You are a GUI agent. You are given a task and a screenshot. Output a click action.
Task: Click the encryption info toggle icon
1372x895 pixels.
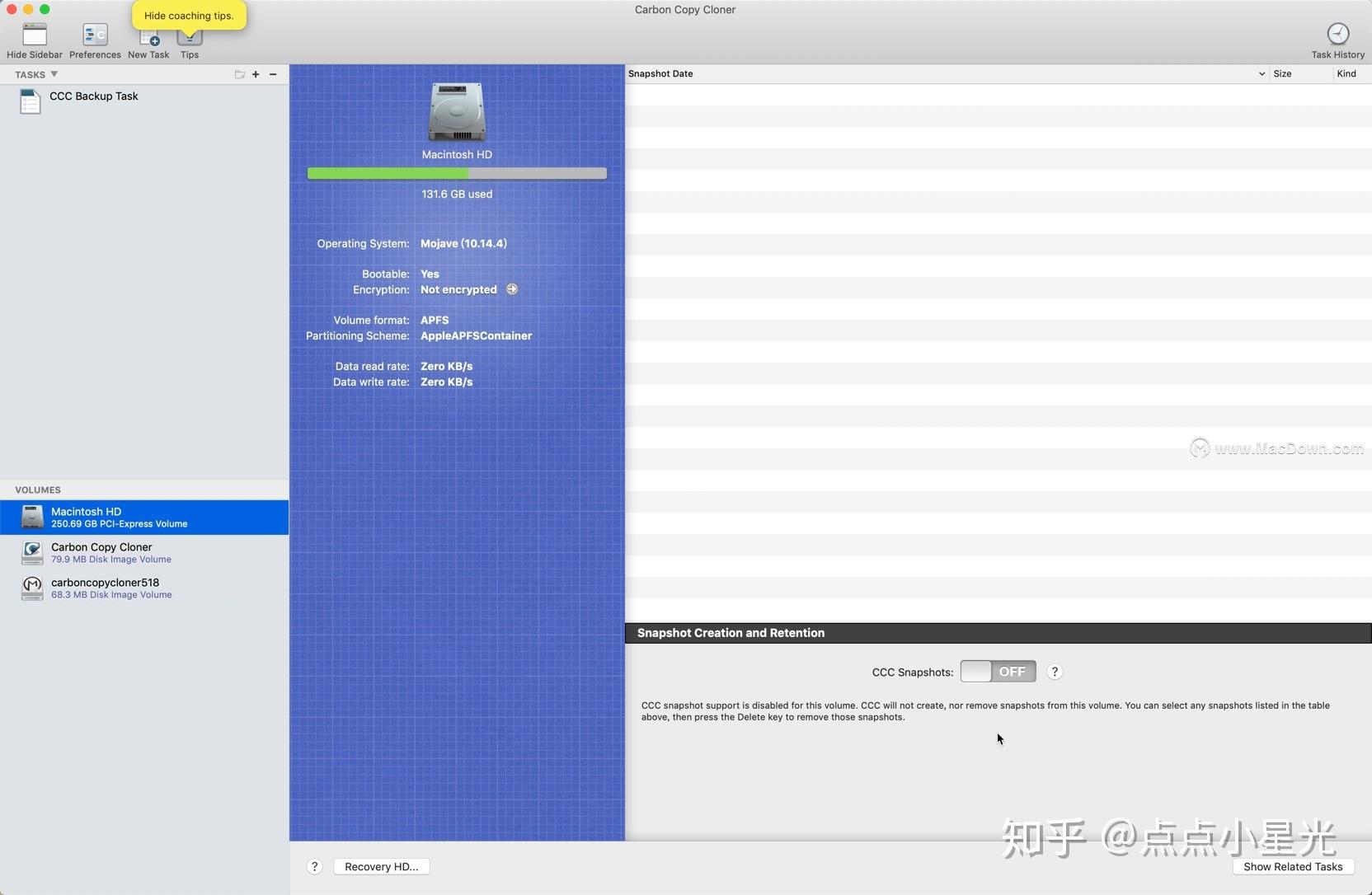point(512,289)
